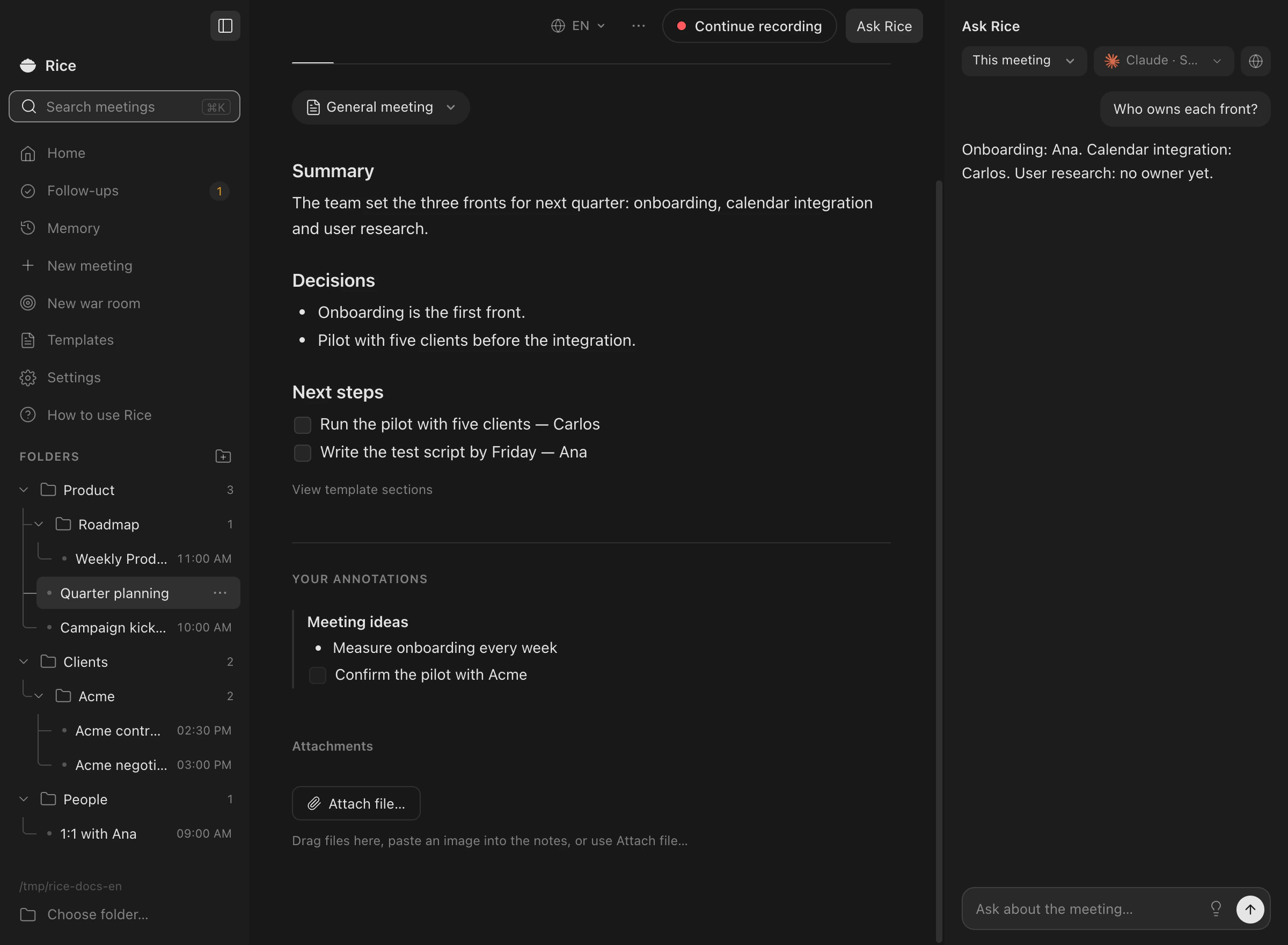
Task: Check 'Write the test script by Friday' box
Action: coord(303,453)
